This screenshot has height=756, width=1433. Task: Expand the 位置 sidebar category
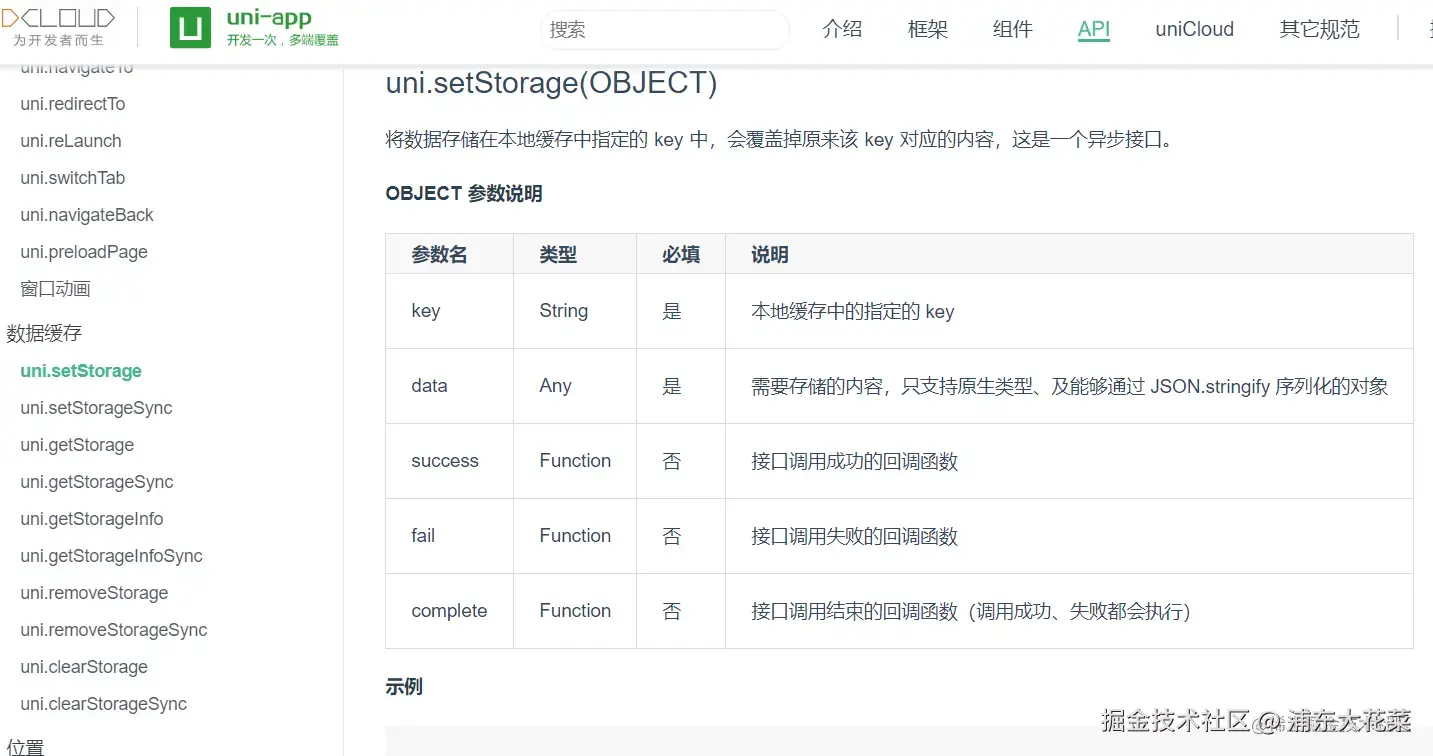pyautogui.click(x=25, y=746)
